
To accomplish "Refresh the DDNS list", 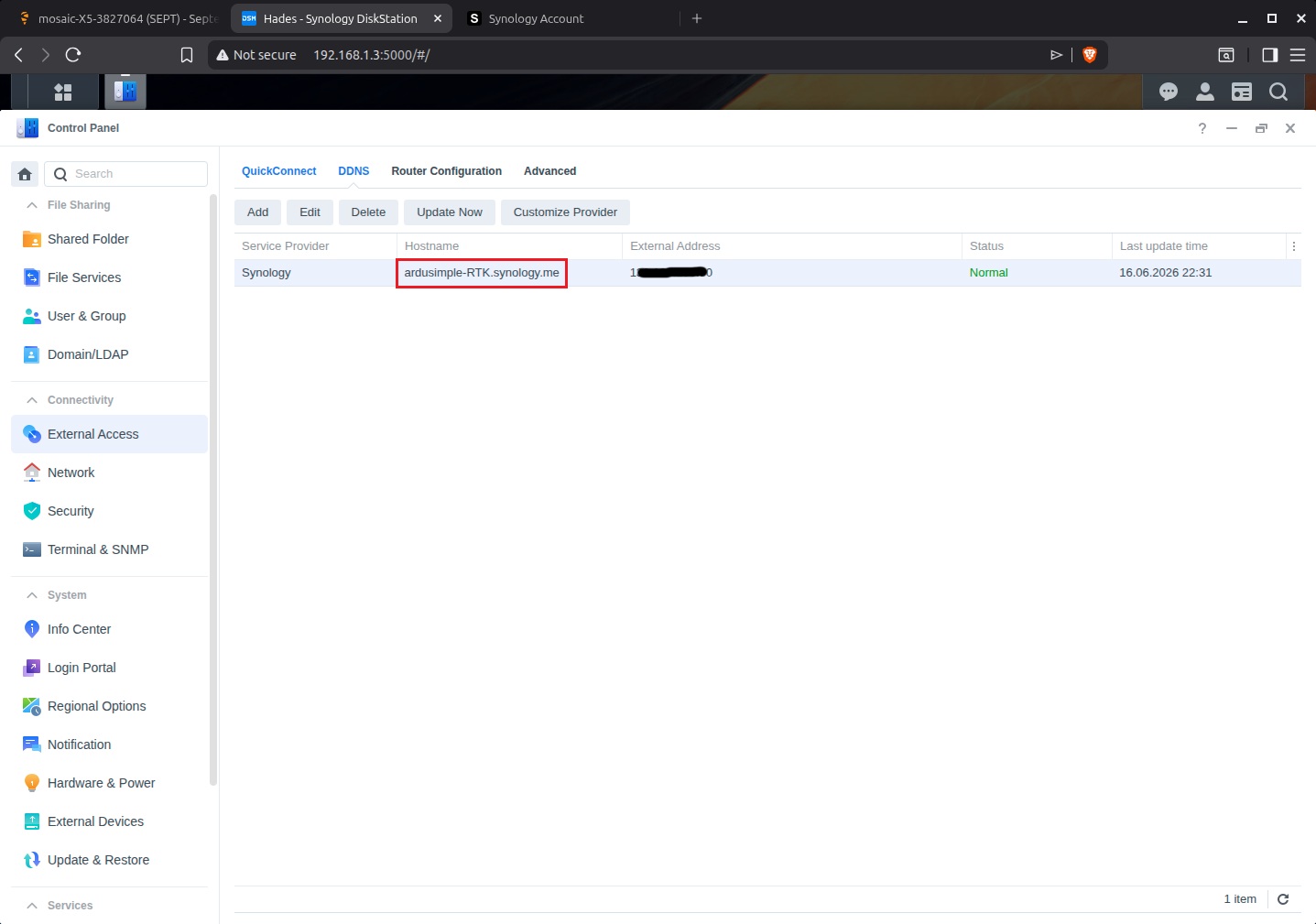I will click(x=1283, y=899).
